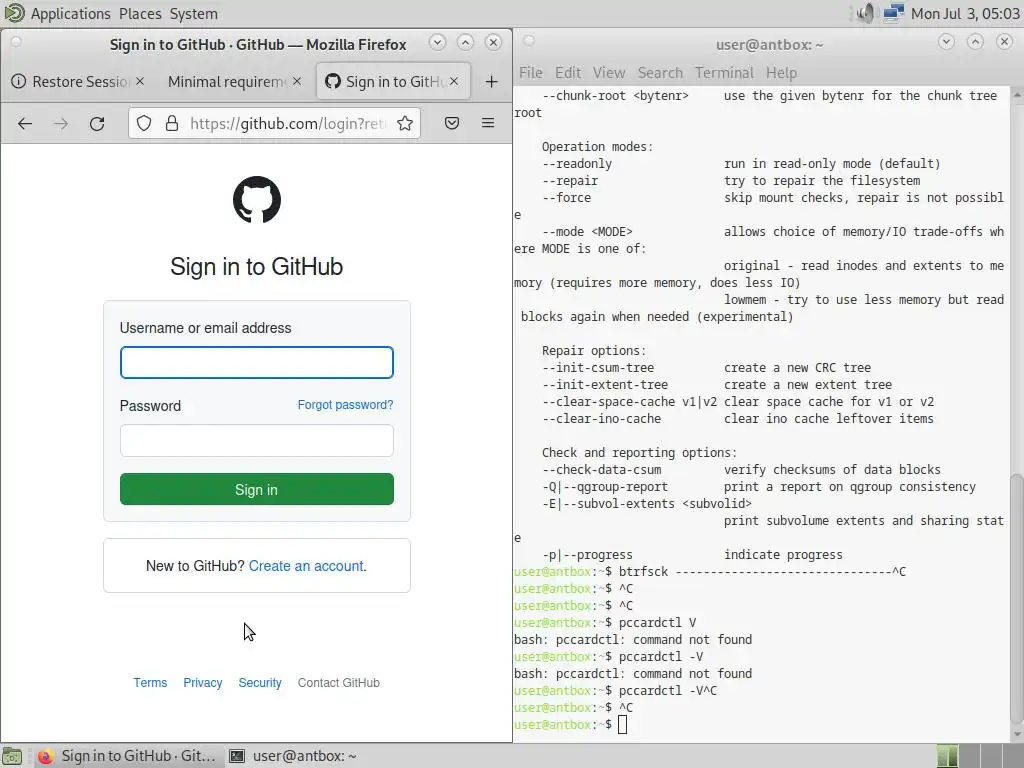1024x768 pixels.
Task: Activate Firefox from the taskbar button
Action: pos(126,756)
